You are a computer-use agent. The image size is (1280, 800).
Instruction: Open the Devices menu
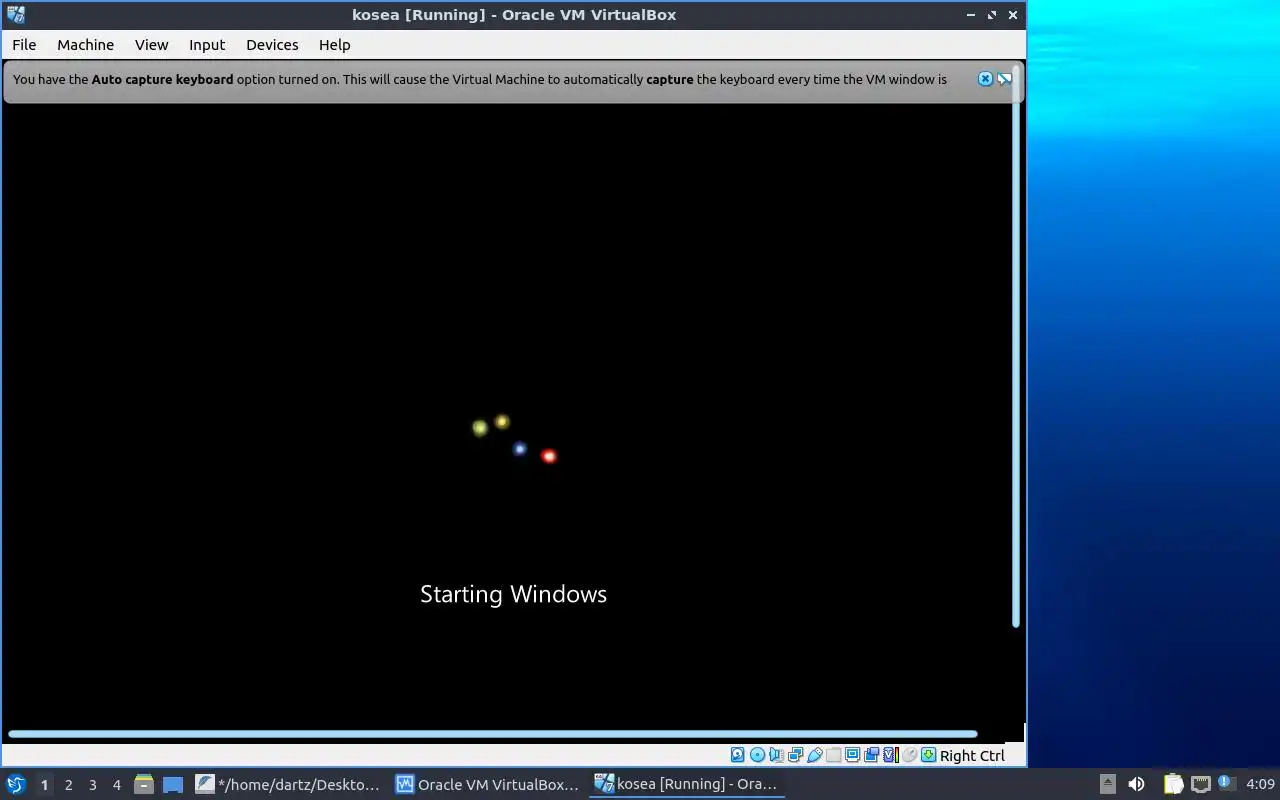tap(272, 44)
